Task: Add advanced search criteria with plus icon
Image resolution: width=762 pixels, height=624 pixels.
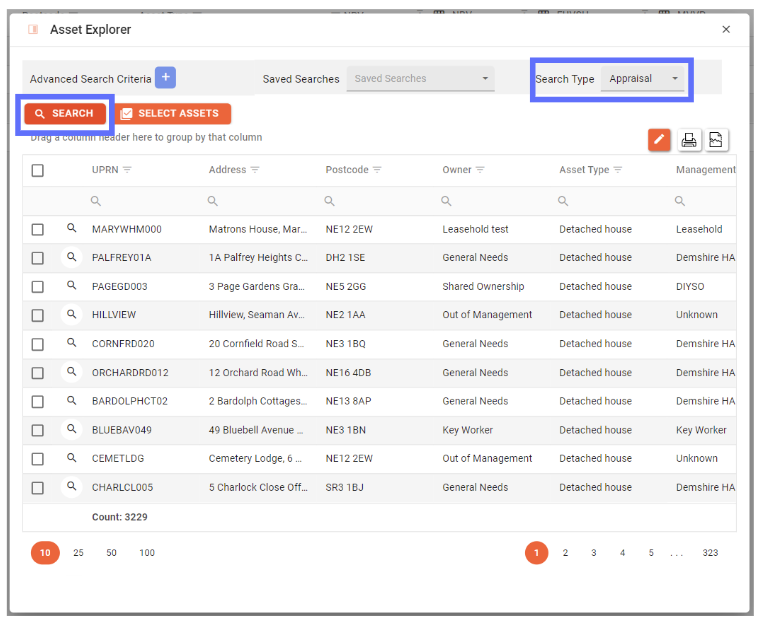Action: coord(165,78)
